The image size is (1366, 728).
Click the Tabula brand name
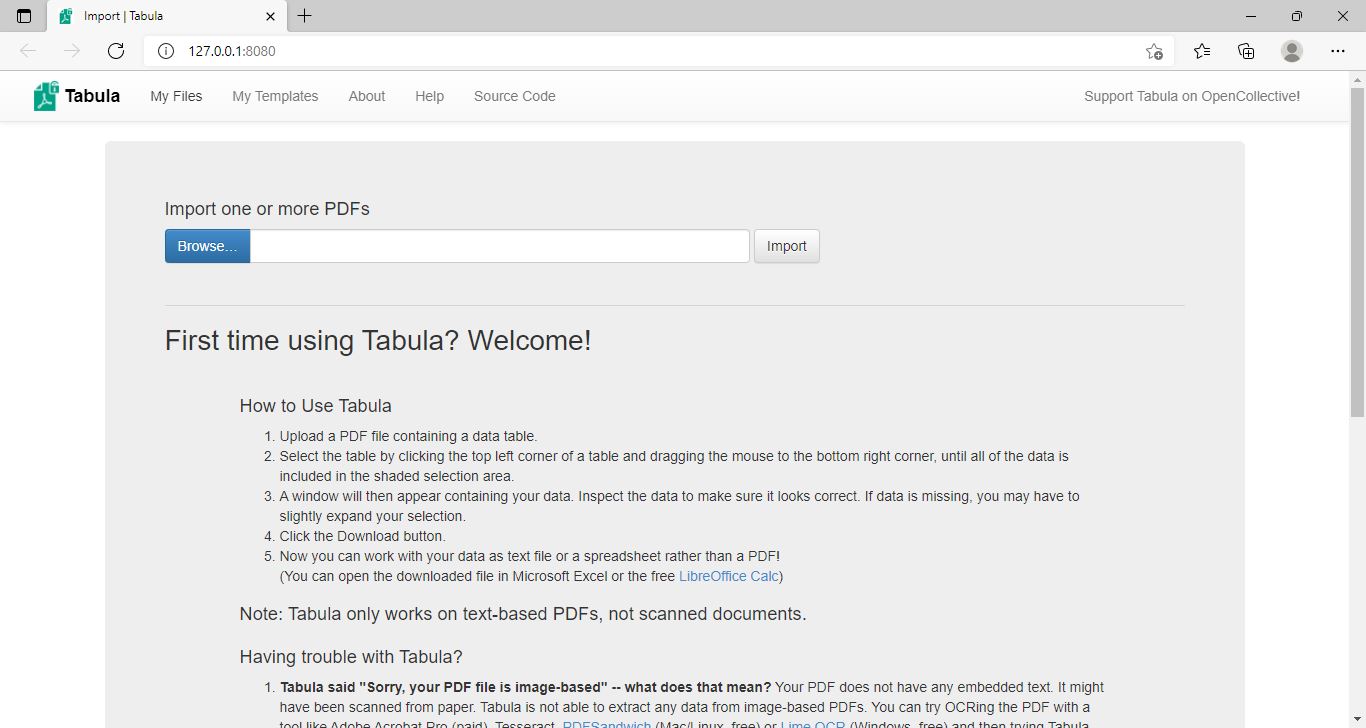coord(92,96)
